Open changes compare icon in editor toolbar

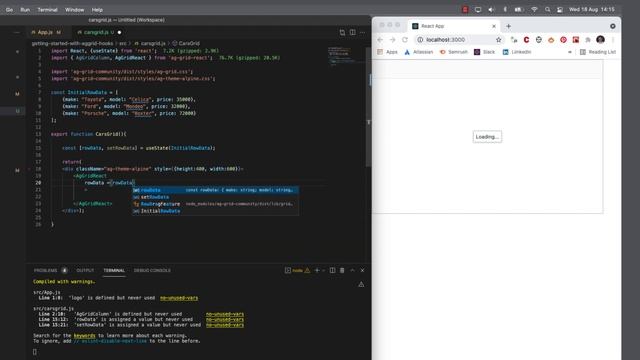pyautogui.click(x=342, y=32)
